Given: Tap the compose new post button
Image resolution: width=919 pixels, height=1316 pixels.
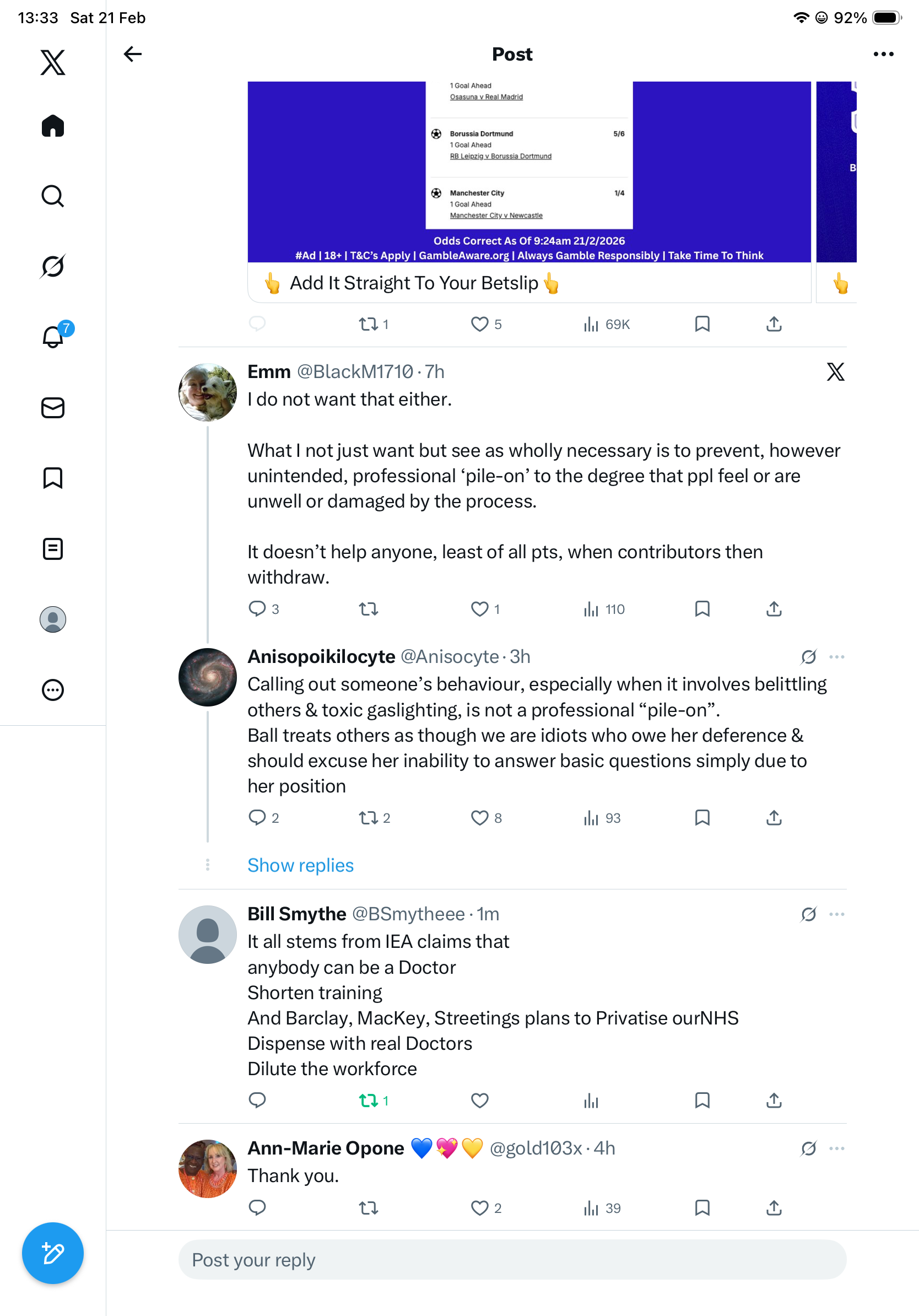Looking at the screenshot, I should click(53, 1254).
